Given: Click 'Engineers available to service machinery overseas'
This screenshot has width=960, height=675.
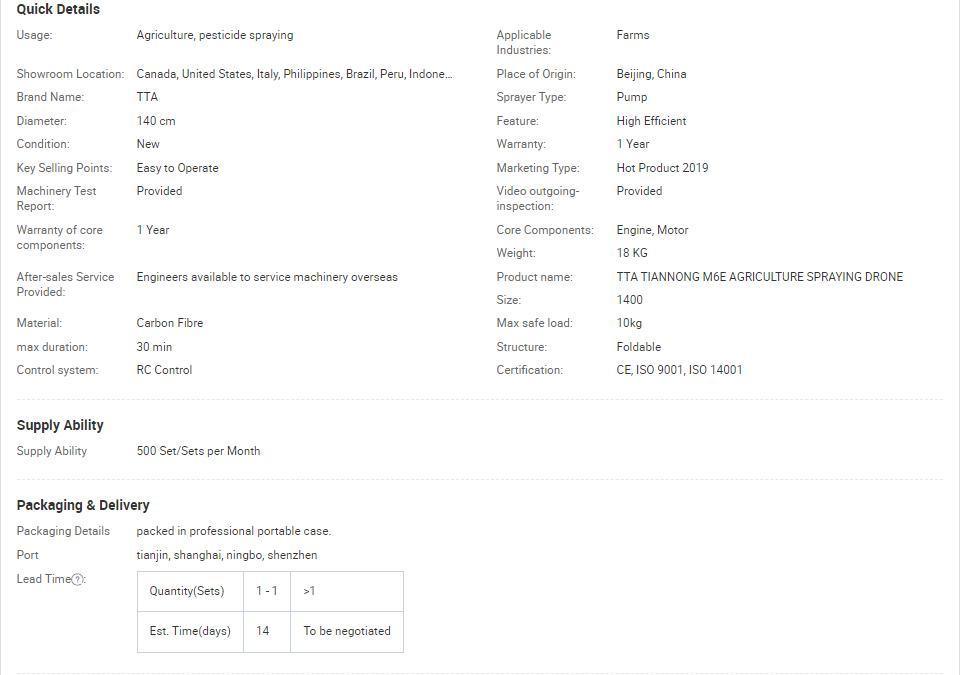Looking at the screenshot, I should click(x=267, y=277).
